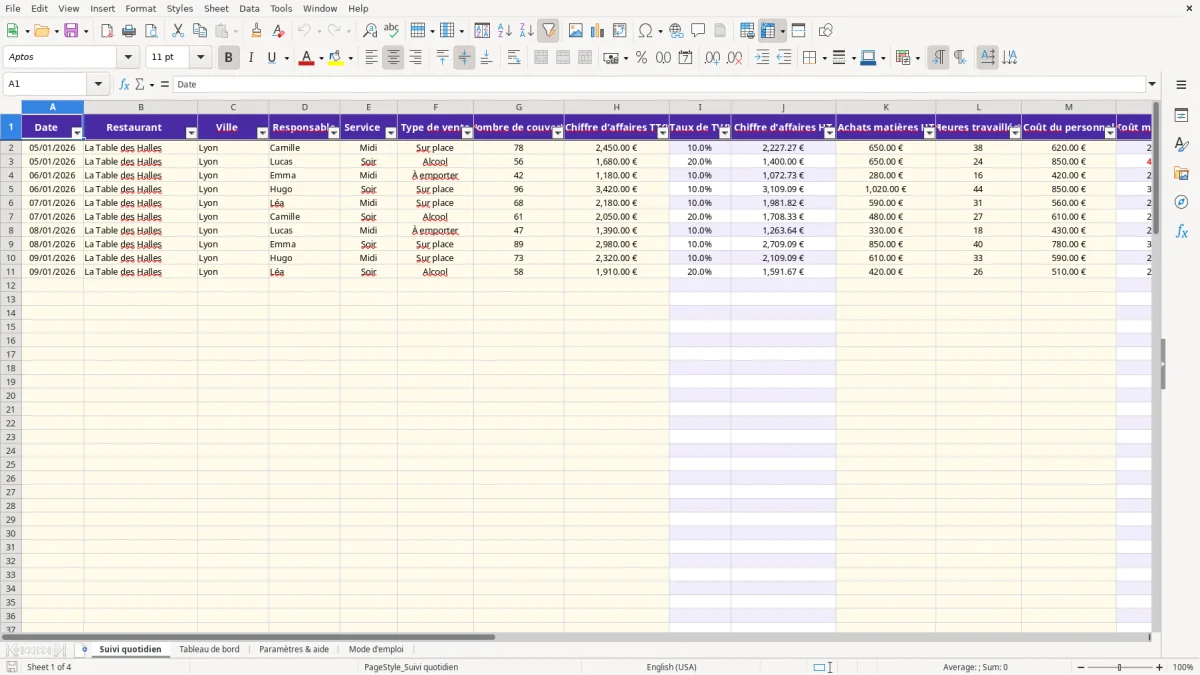The image size is (1200, 675).
Task: Switch to Tableau de bord sheet tab
Action: pyautogui.click(x=209, y=649)
